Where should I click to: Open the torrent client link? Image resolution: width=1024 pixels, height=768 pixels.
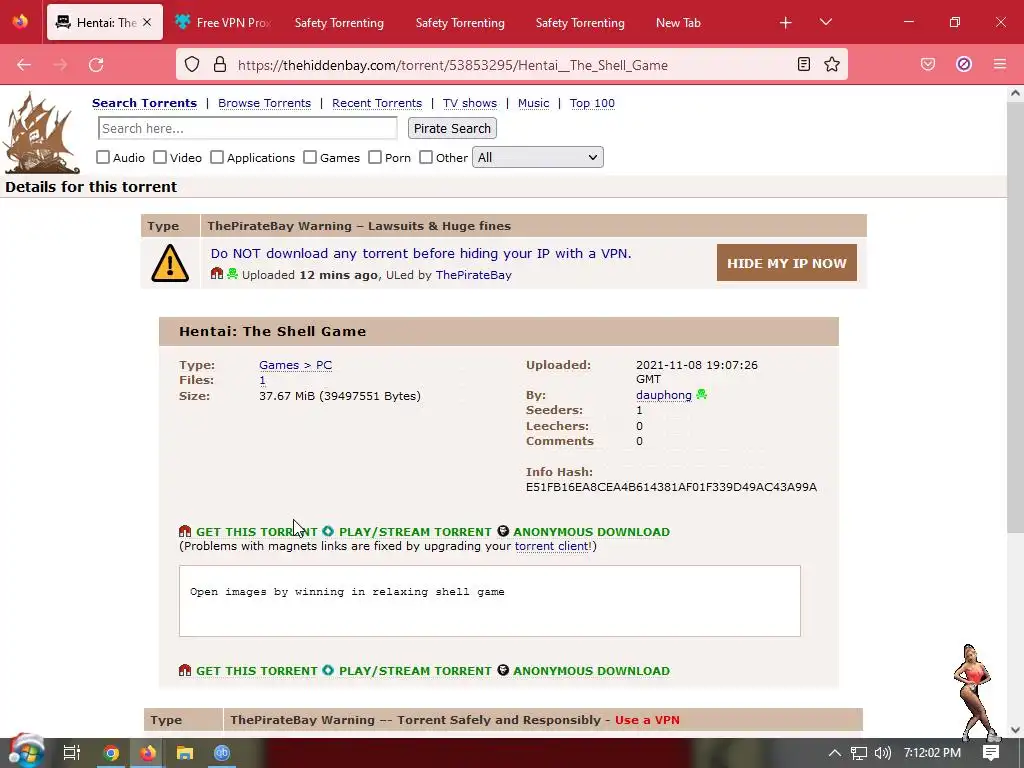pos(551,546)
